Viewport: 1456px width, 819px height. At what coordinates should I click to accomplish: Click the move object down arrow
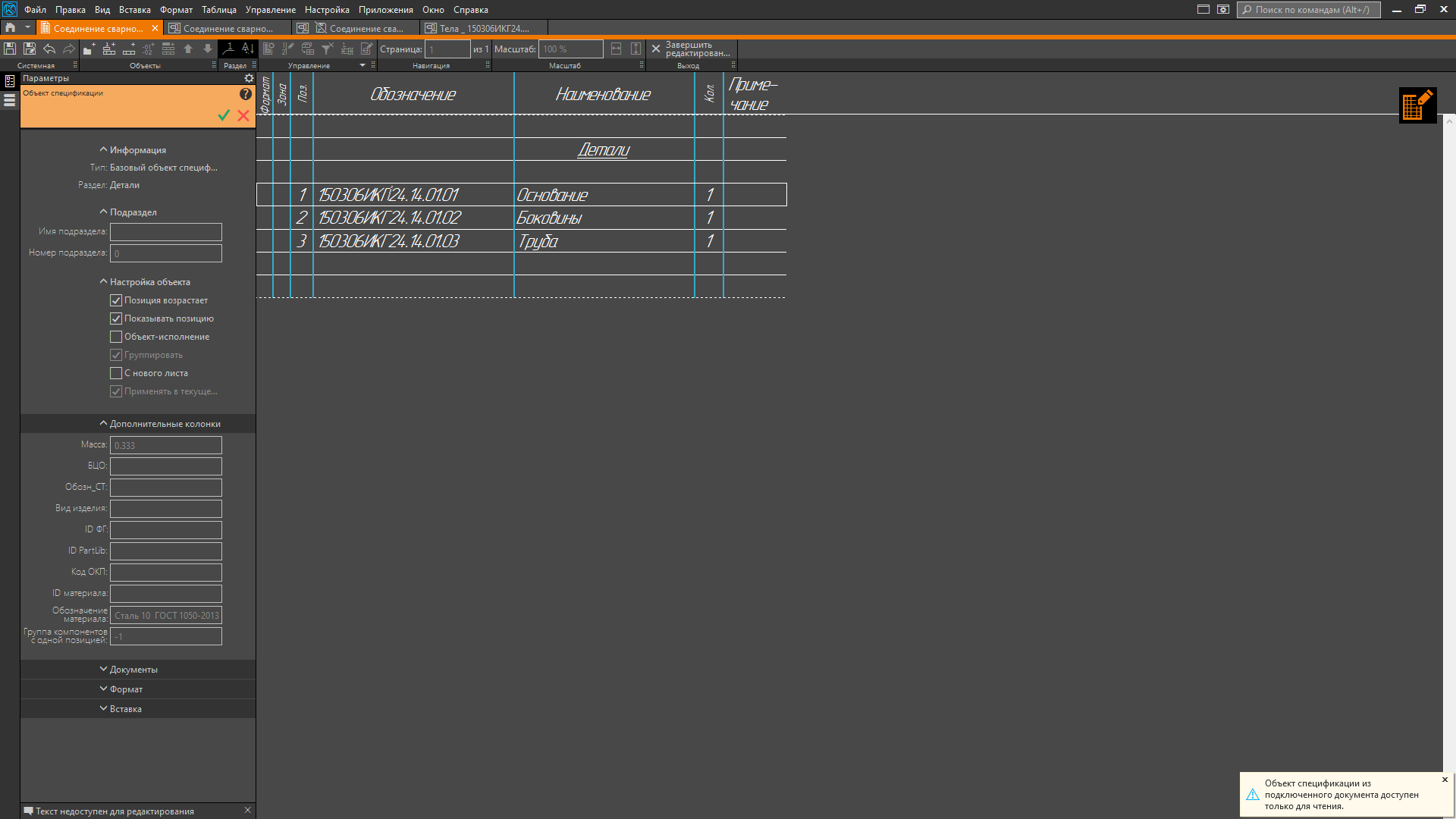(208, 49)
